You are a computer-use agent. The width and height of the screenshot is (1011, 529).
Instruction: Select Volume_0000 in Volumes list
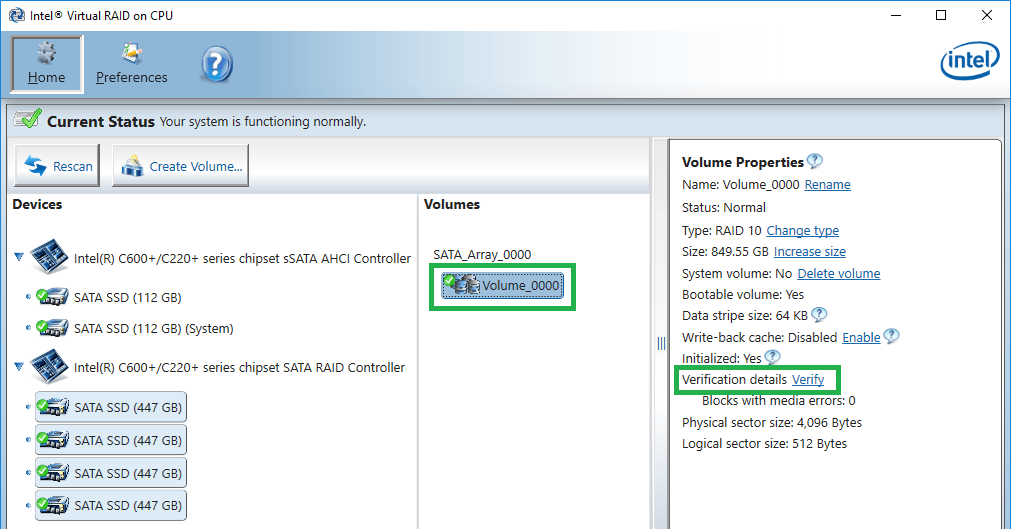[502, 287]
